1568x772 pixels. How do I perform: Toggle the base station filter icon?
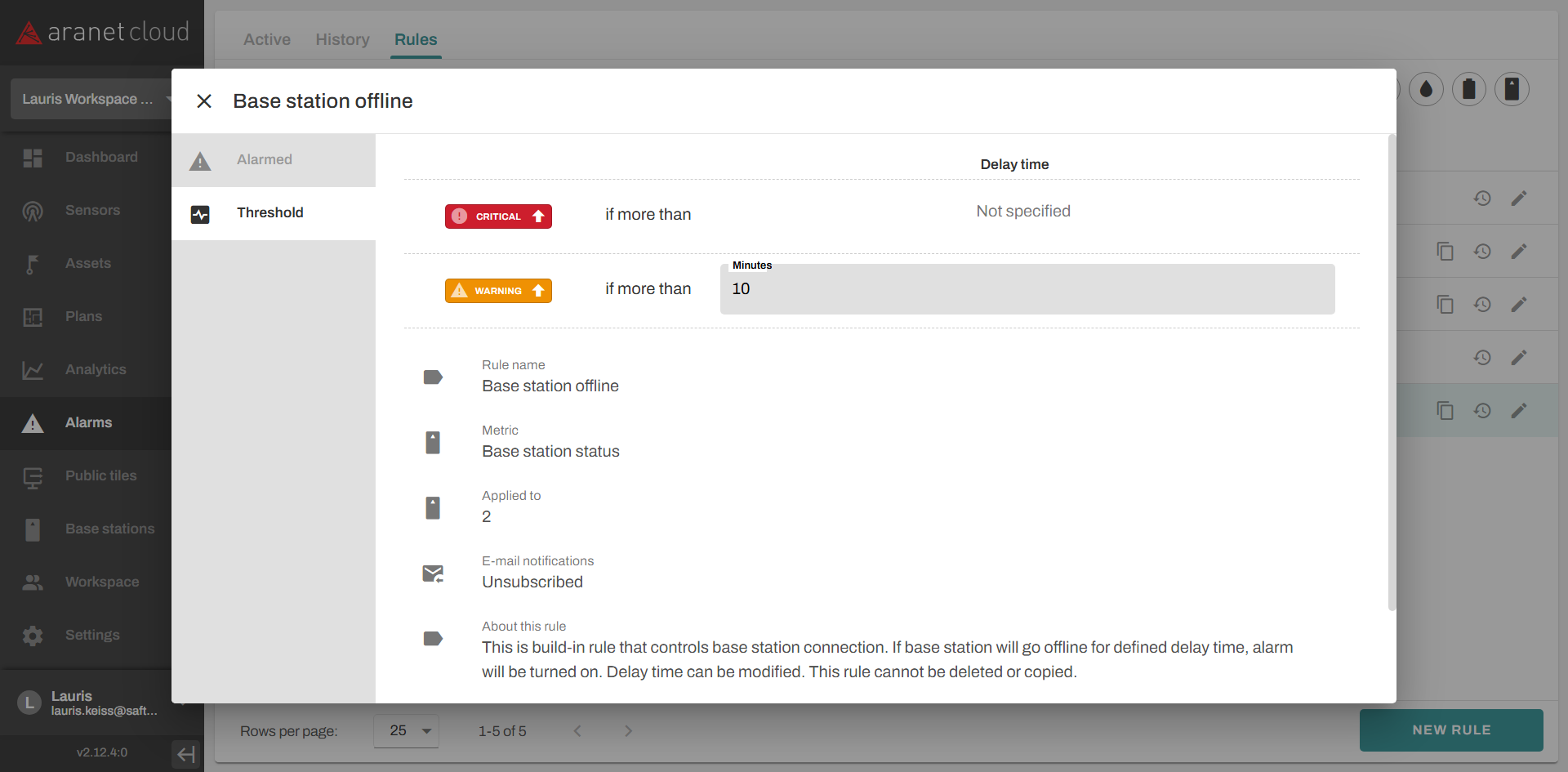point(1512,89)
